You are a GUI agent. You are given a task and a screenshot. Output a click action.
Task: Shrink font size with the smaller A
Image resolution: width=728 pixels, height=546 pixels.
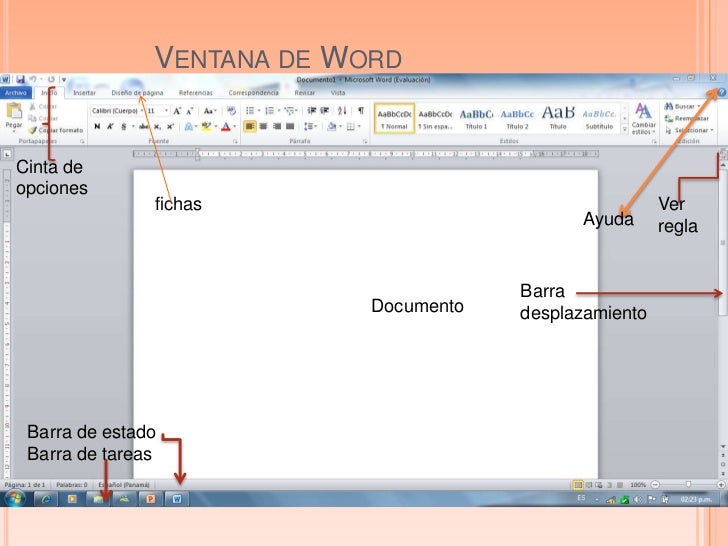point(189,111)
